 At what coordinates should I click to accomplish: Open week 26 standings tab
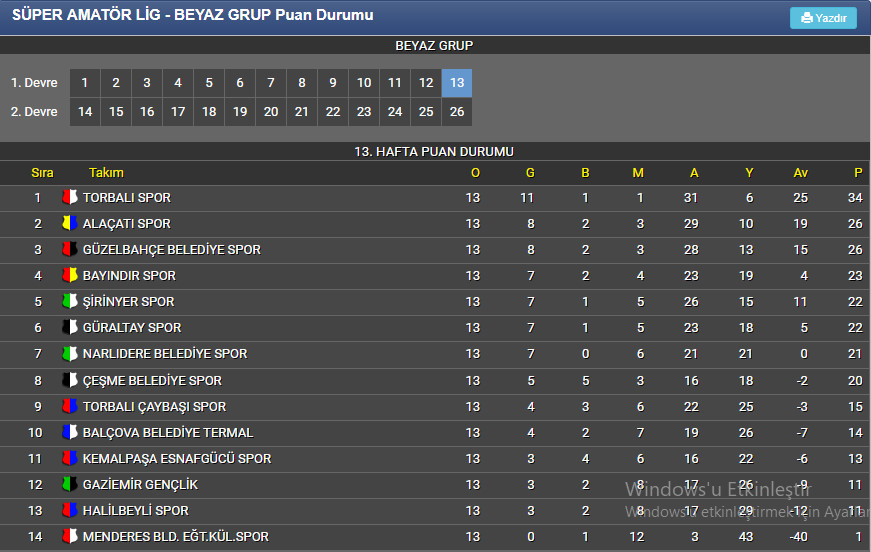(457, 112)
